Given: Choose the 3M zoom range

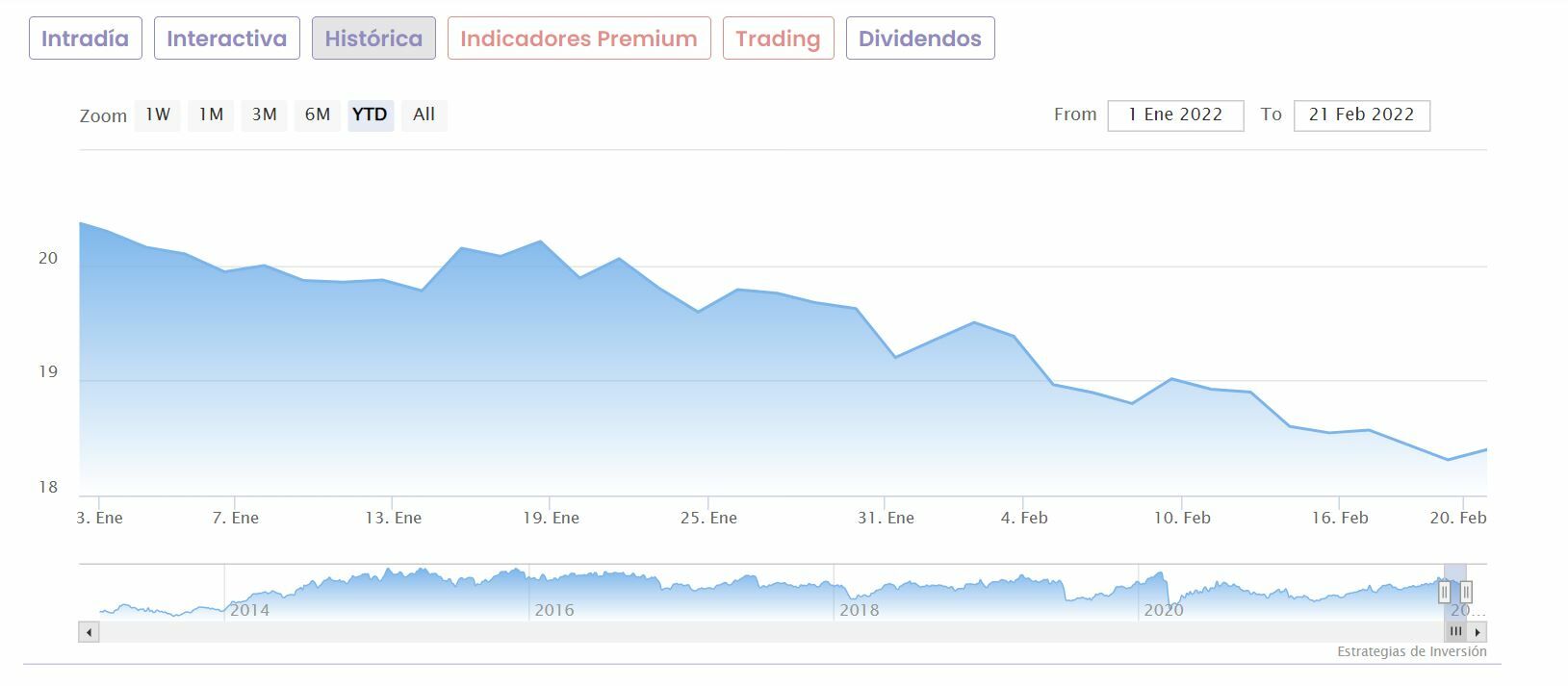Looking at the screenshot, I should pos(264,114).
